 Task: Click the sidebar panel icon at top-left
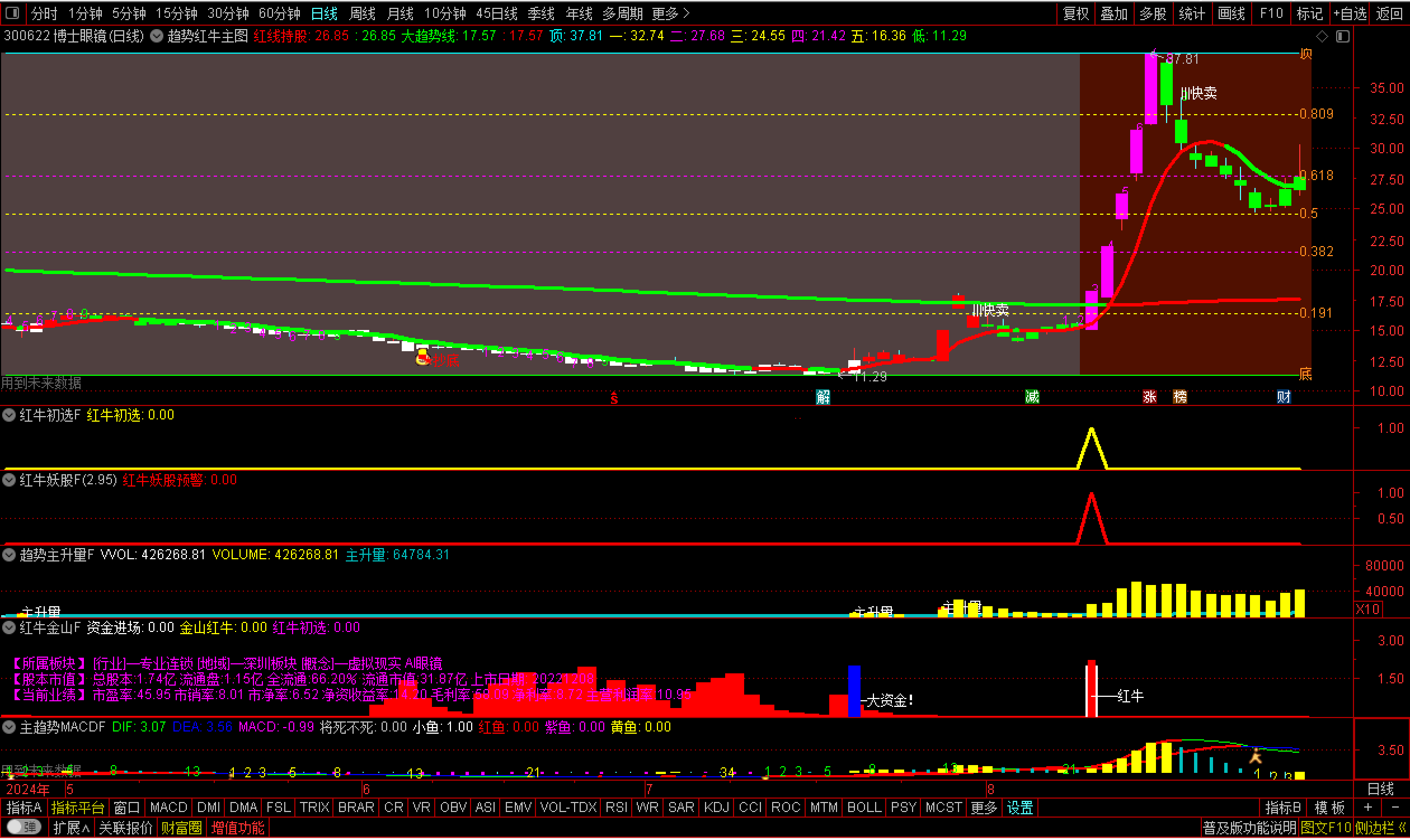tap(12, 12)
